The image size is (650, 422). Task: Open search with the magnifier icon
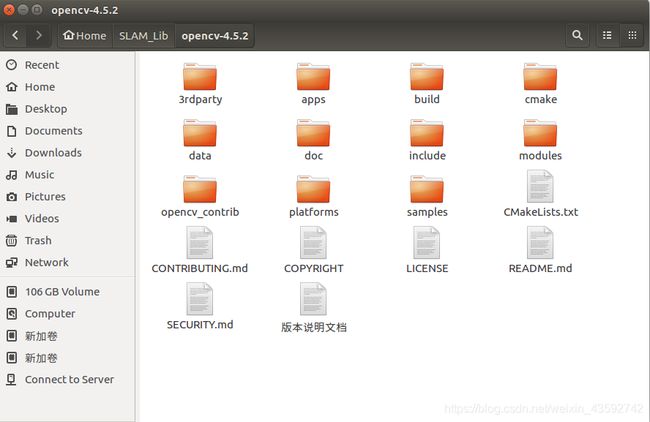[x=577, y=36]
